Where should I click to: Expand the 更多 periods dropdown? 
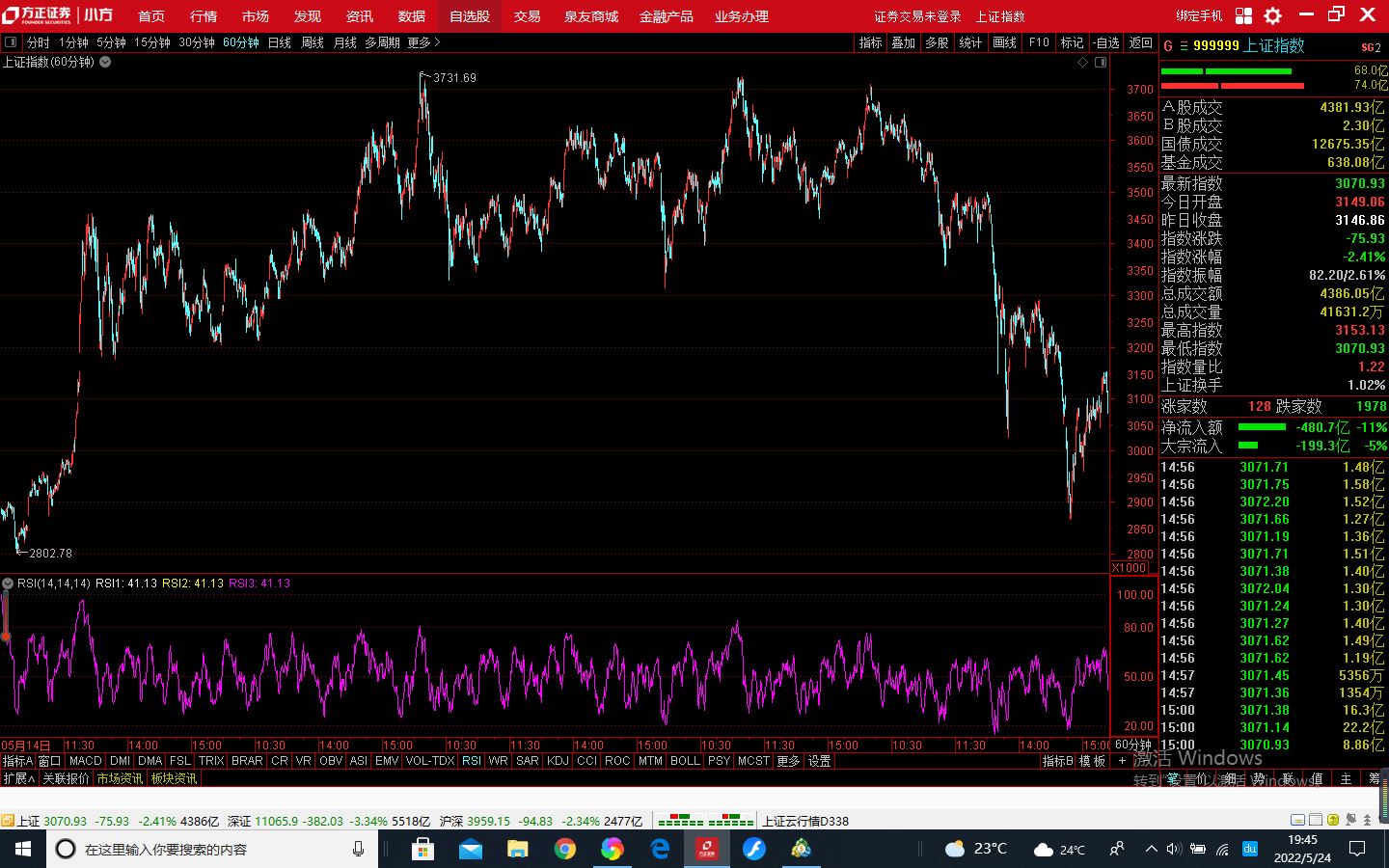(423, 42)
